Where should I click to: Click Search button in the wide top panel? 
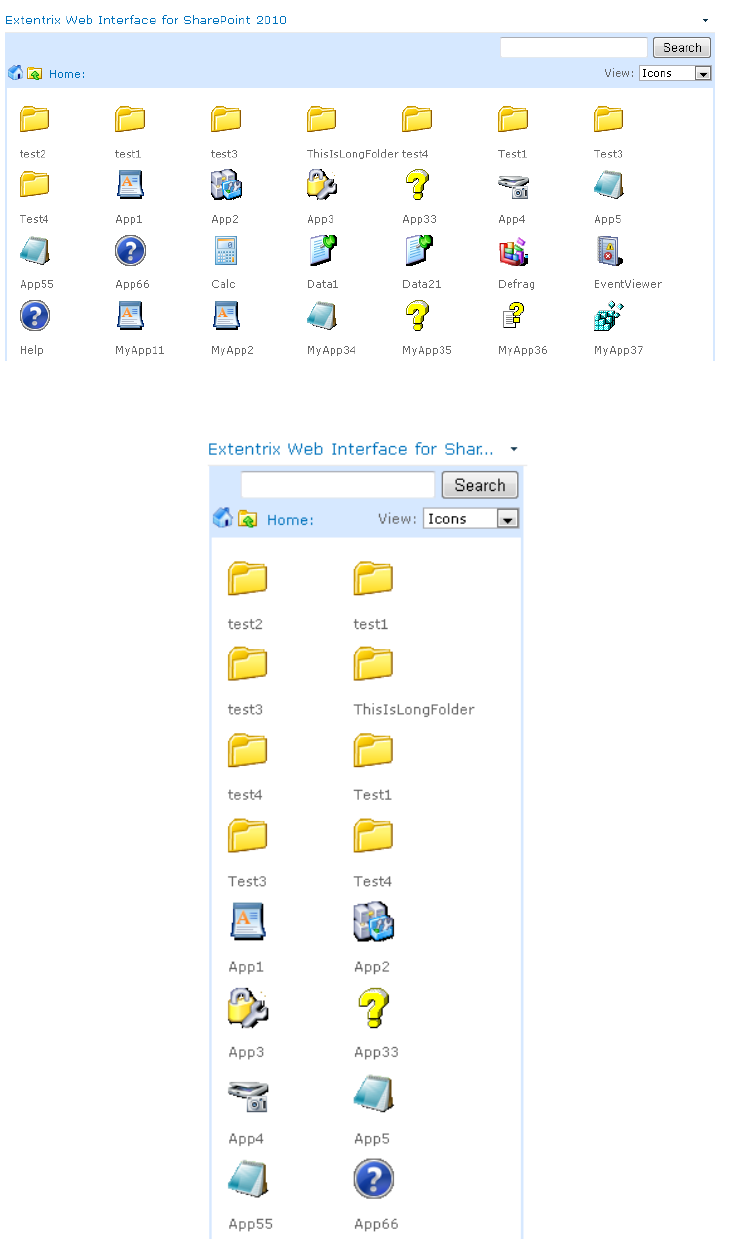tap(682, 47)
